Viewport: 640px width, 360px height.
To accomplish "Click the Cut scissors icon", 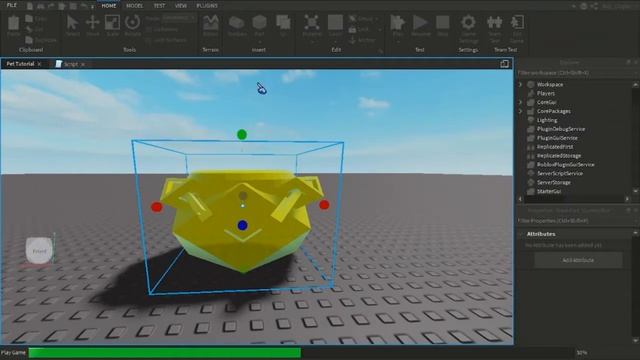I will [x=29, y=29].
